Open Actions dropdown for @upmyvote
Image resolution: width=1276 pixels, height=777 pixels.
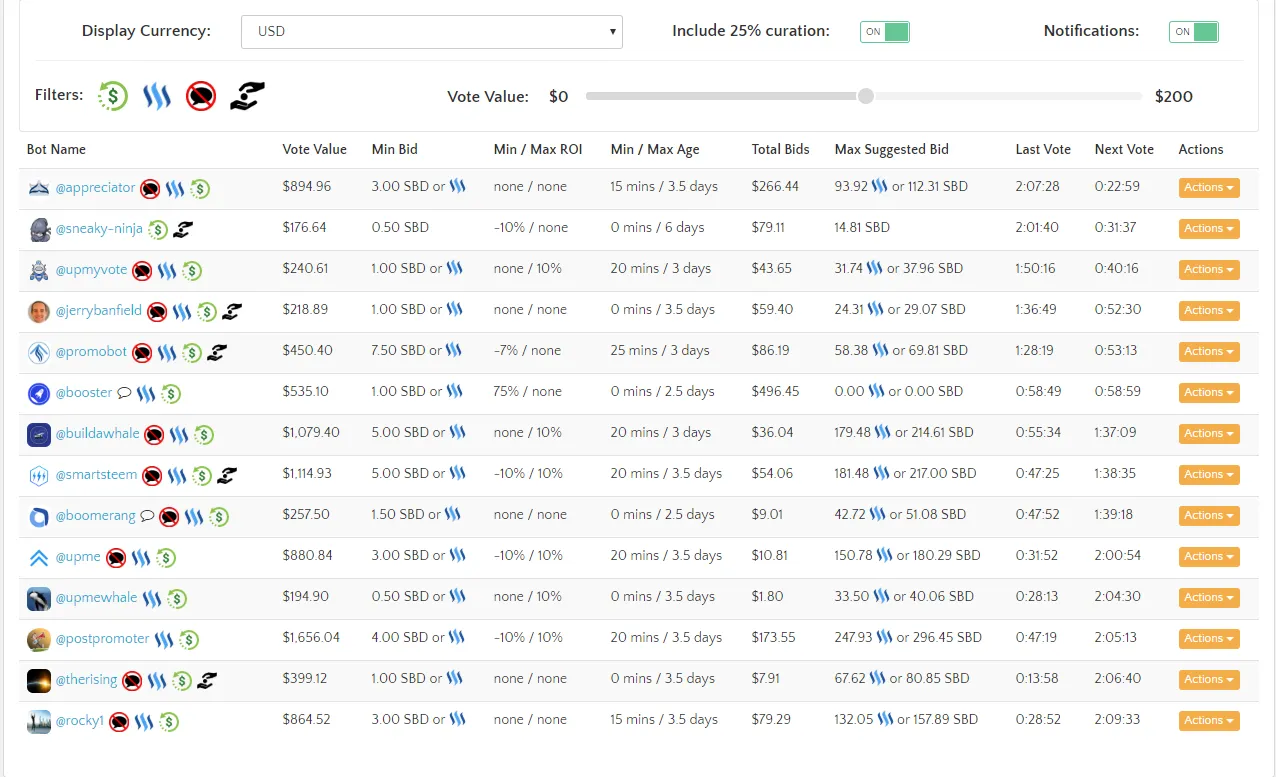(1209, 270)
